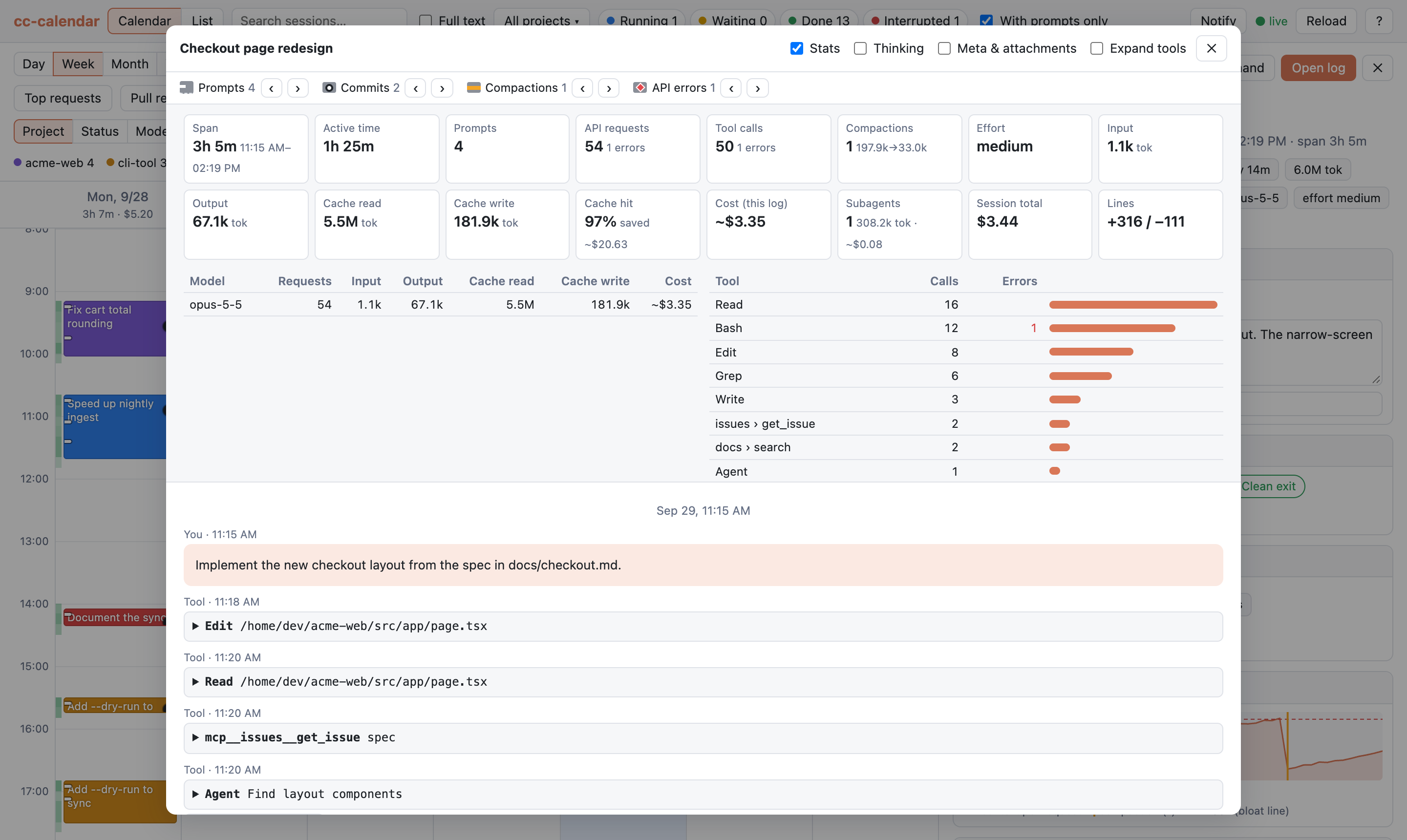
Task: Go to next API error
Action: 758,88
